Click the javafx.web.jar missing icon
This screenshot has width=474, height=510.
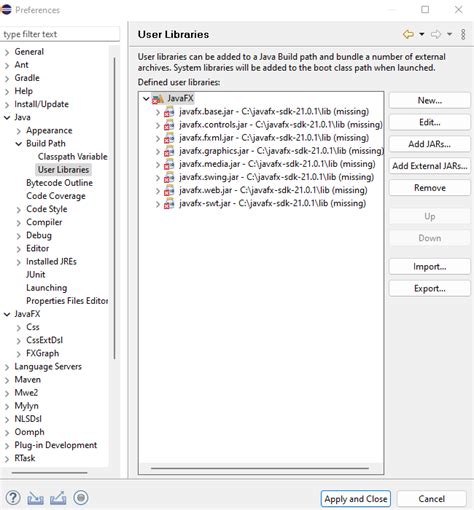169,190
